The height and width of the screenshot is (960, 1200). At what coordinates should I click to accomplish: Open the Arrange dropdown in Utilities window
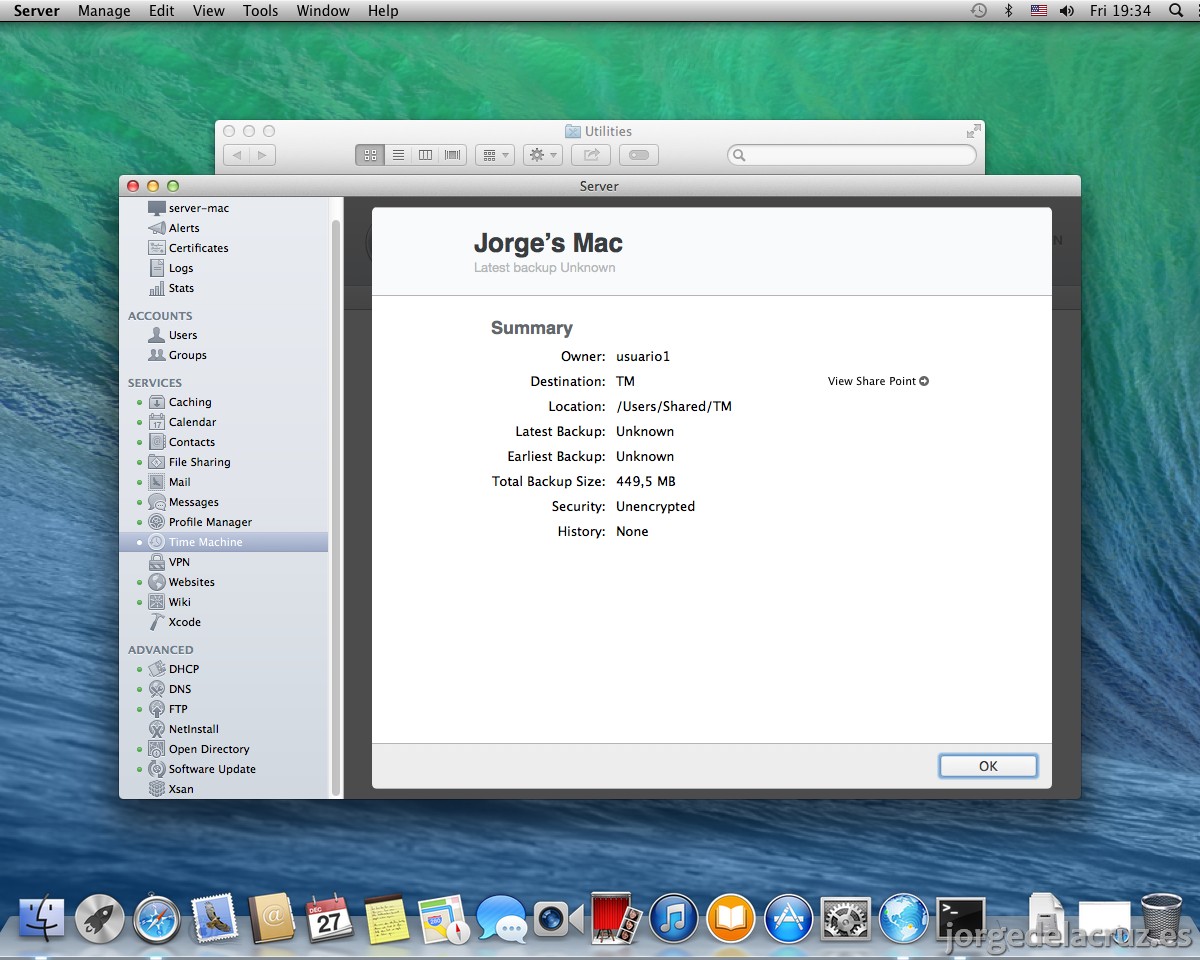(494, 155)
